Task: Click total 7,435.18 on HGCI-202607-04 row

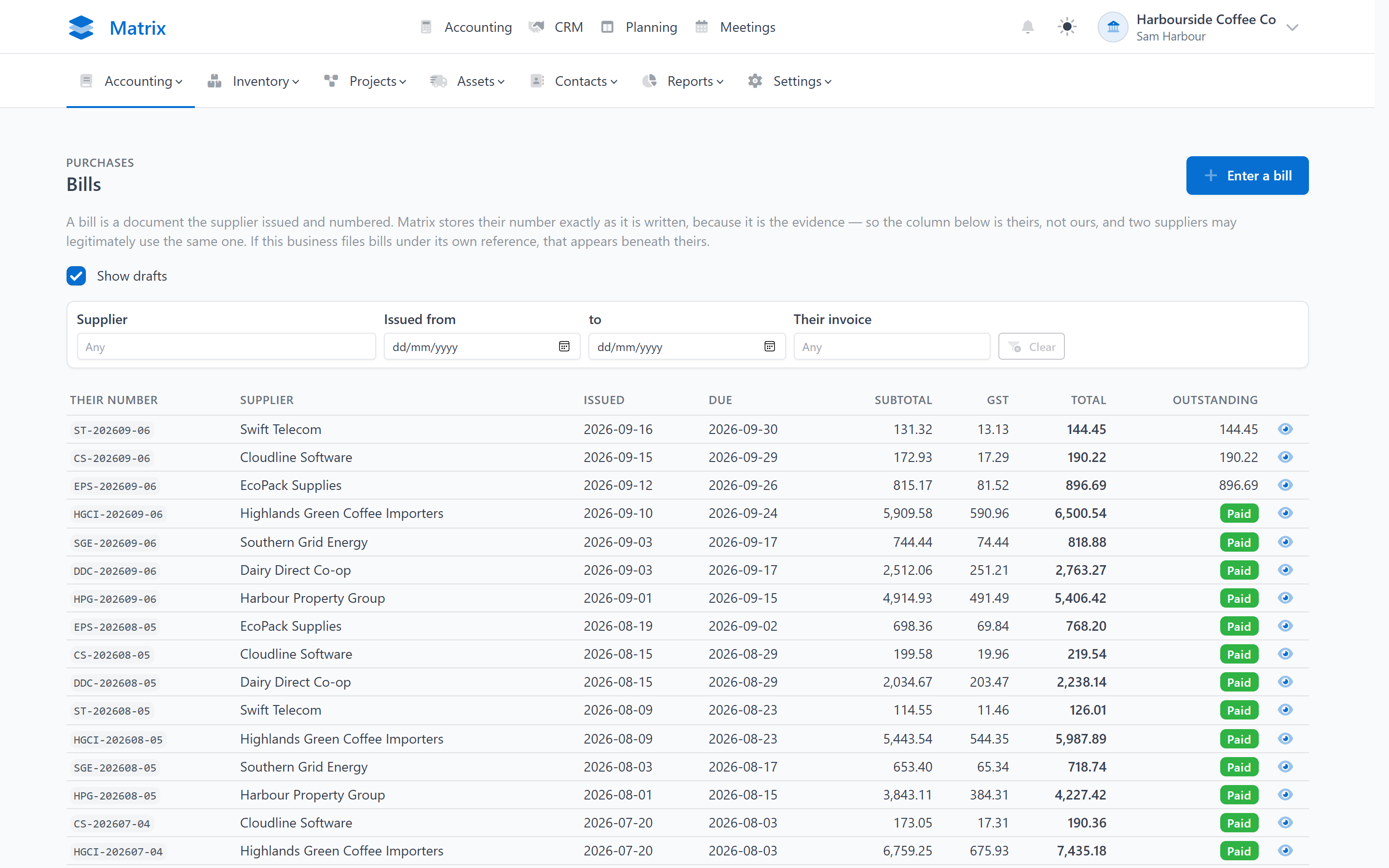Action: coord(1081,851)
